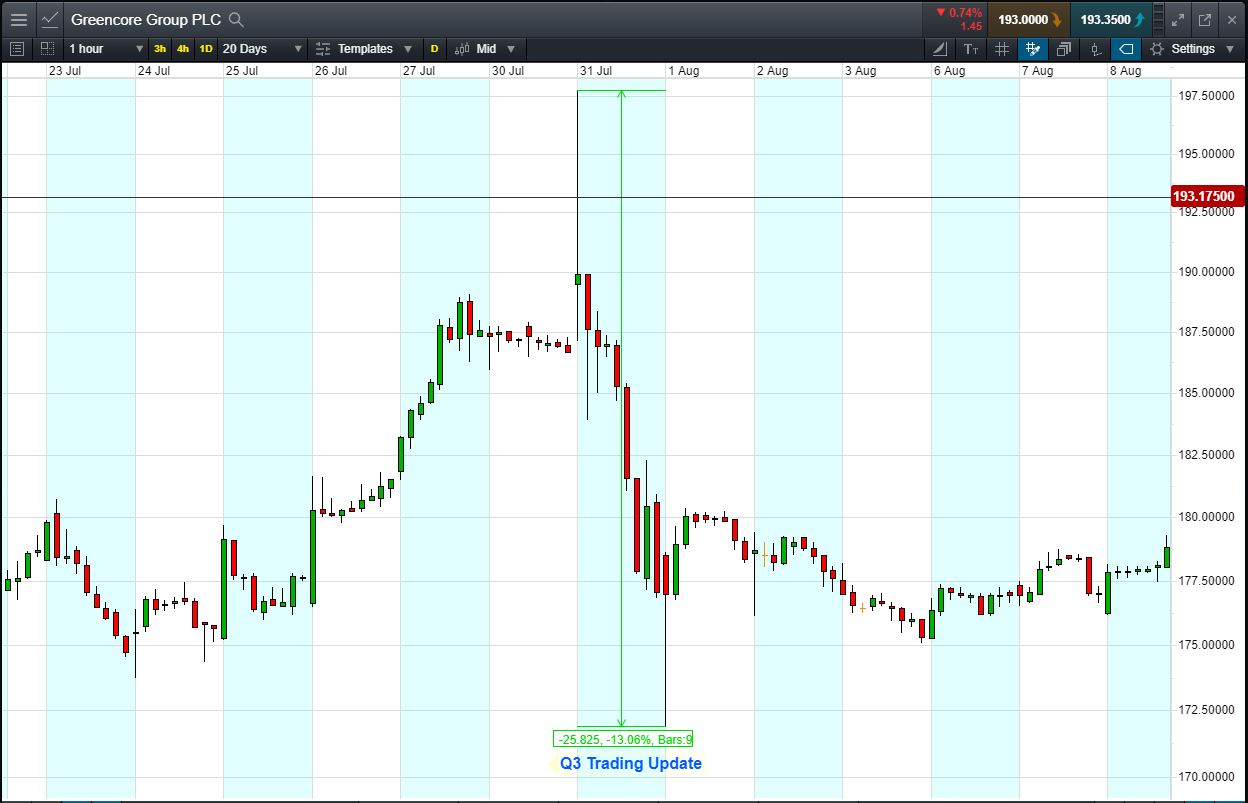Select the text annotation tool
1248x803 pixels.
tap(971, 48)
